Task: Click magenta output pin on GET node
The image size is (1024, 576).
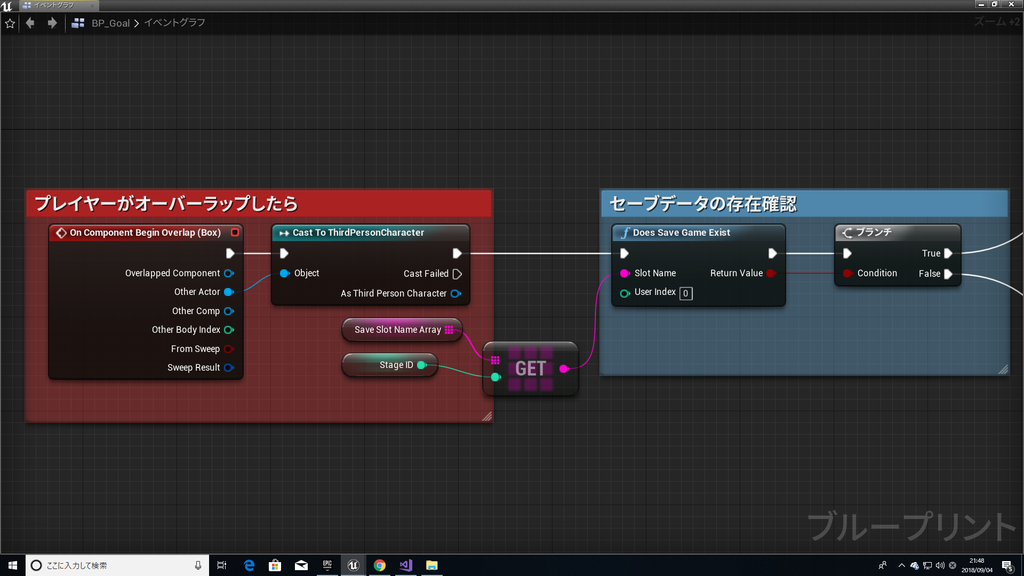Action: (564, 369)
